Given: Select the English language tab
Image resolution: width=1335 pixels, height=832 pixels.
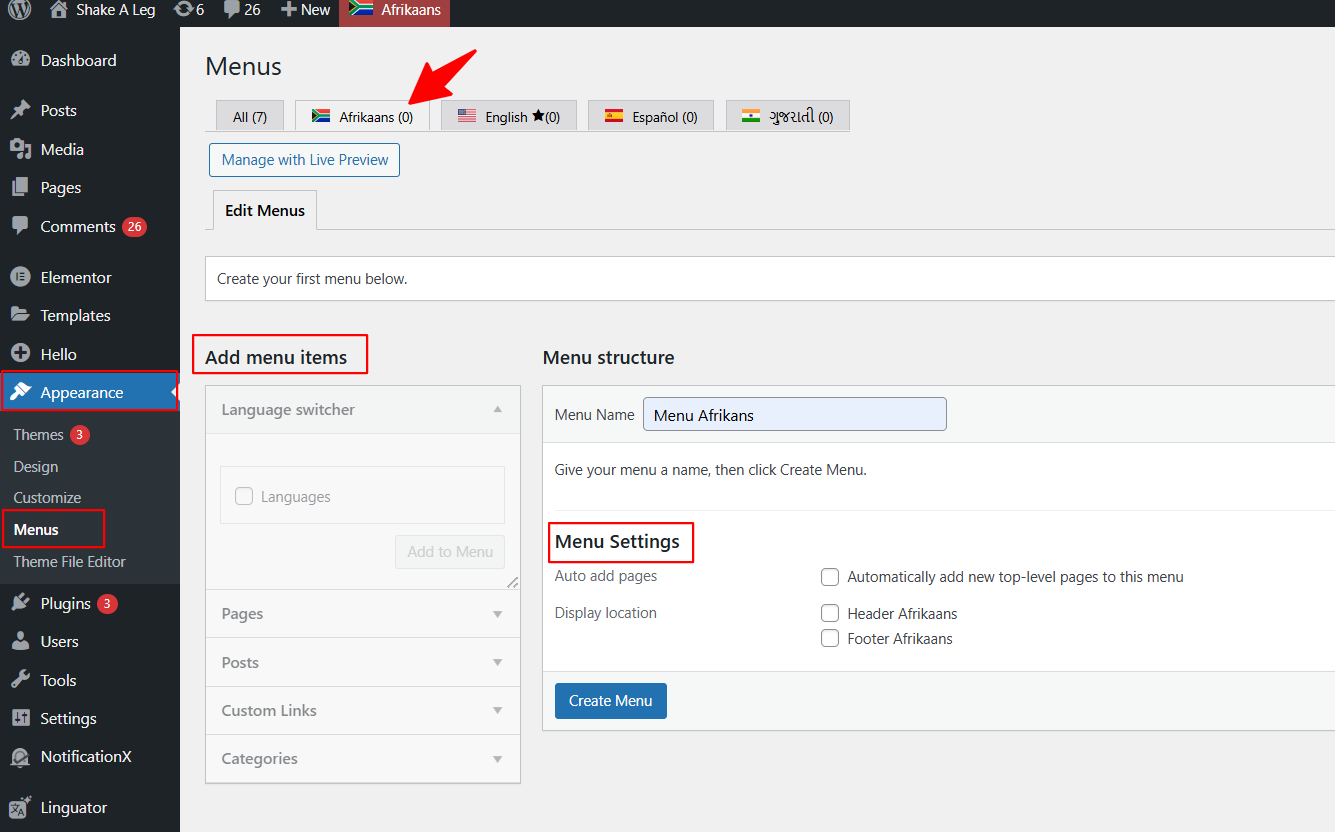Looking at the screenshot, I should click(x=509, y=117).
